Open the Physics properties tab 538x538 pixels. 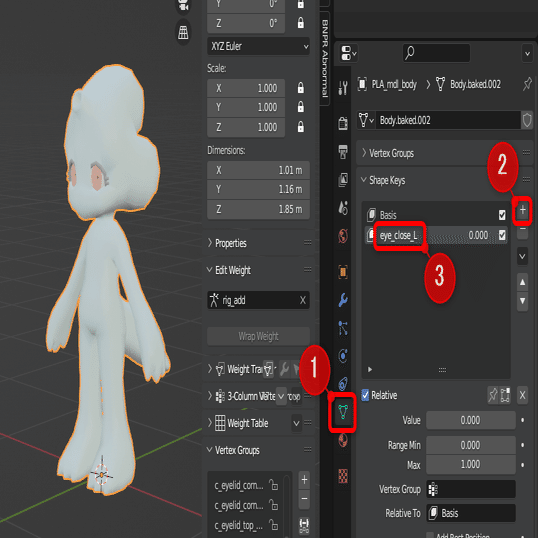343,356
